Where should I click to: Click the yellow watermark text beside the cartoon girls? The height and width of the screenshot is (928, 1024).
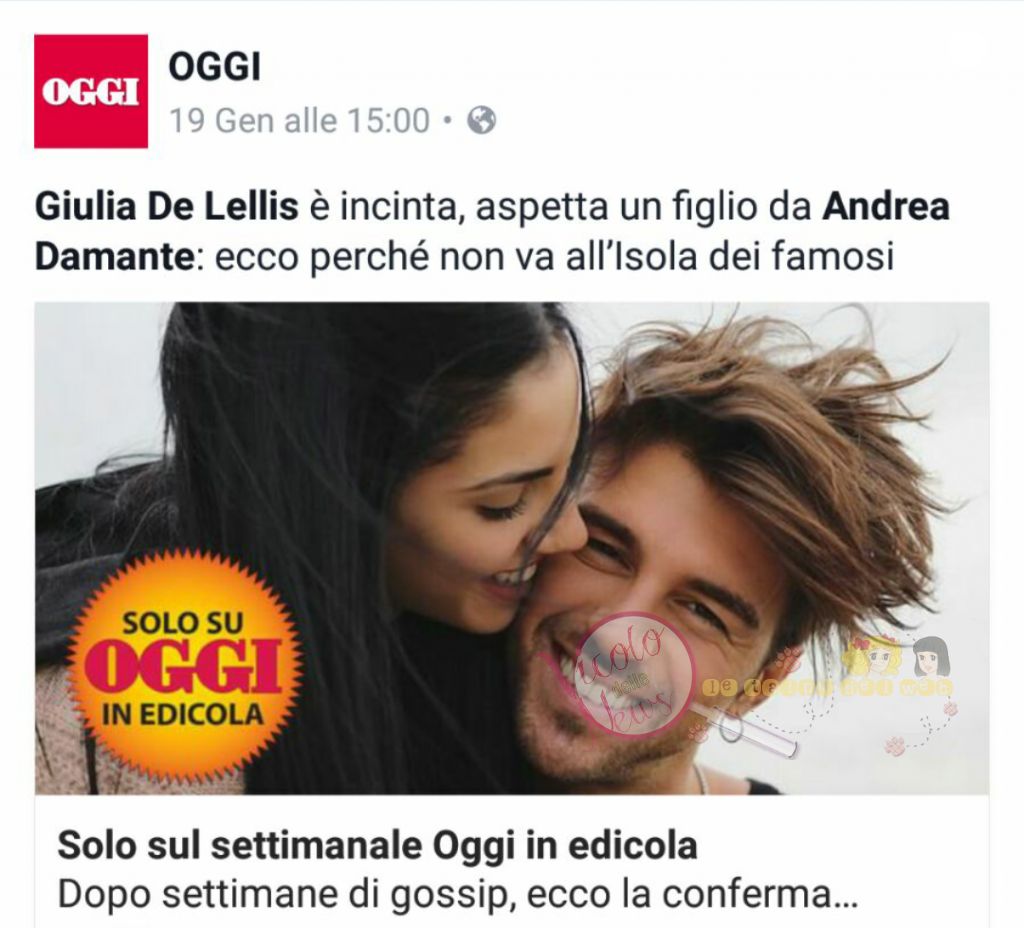[828, 687]
